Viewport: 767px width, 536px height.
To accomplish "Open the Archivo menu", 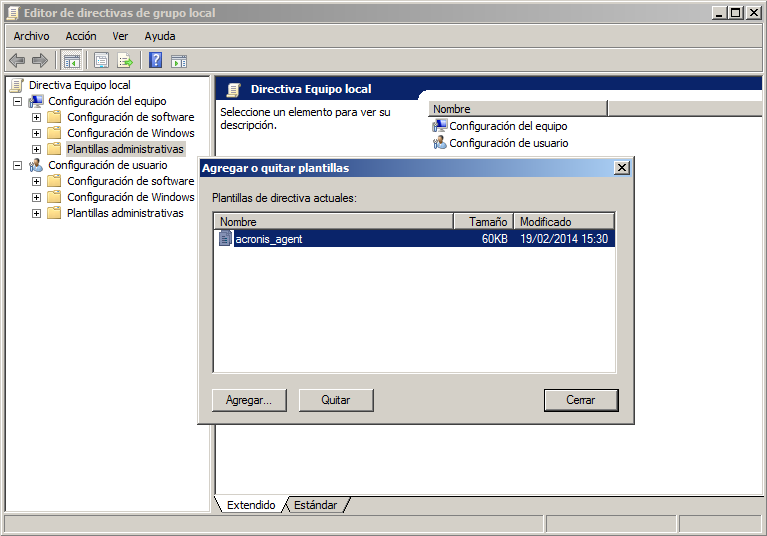I will tap(31, 36).
